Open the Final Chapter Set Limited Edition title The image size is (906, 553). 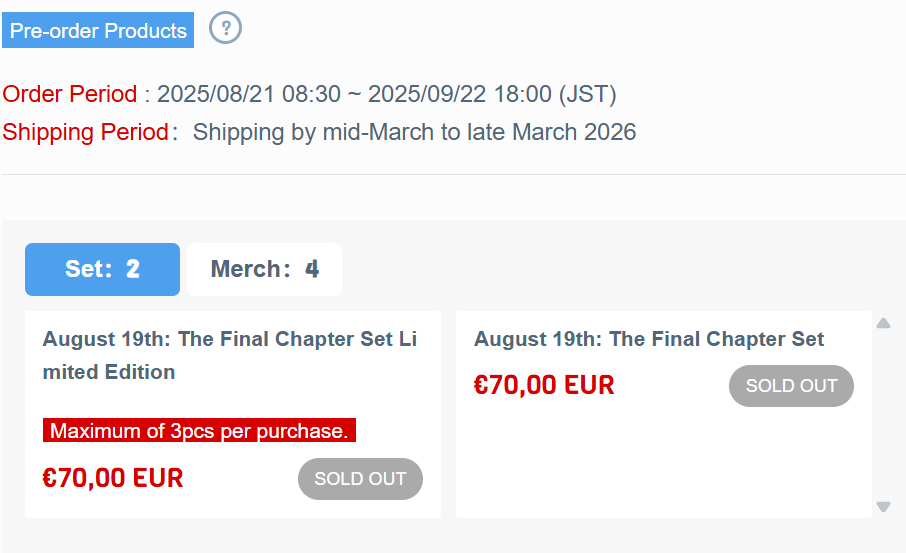(x=230, y=355)
